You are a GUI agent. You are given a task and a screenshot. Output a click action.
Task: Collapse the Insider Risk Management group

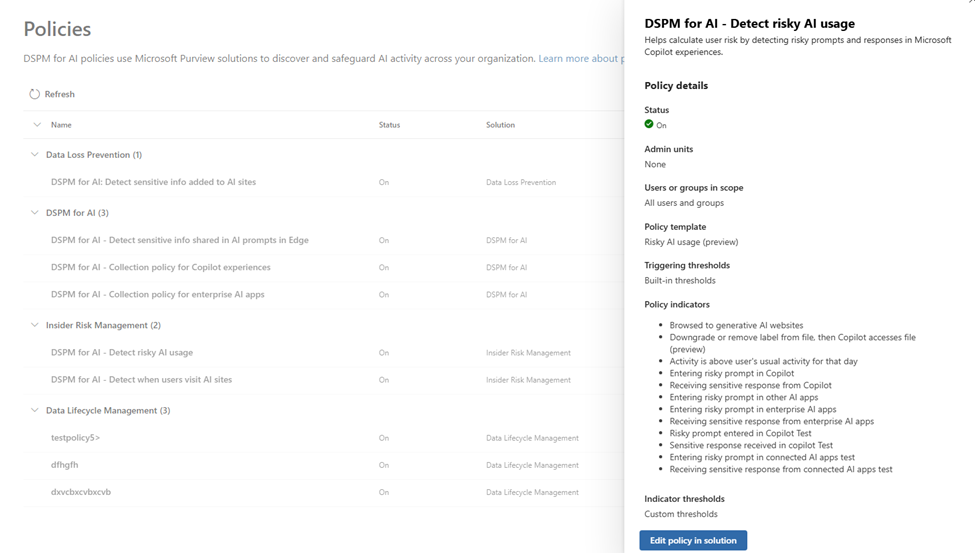coord(37,325)
